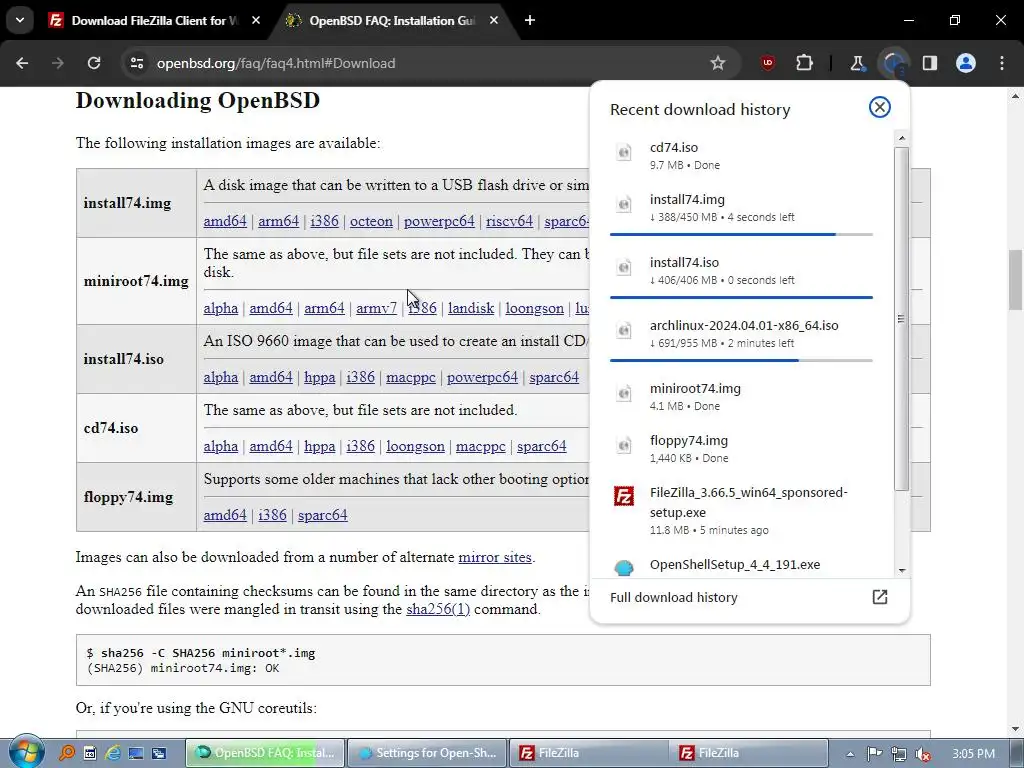Launch Internet Explorer from the taskbar
Screen dimensions: 1024x768
(x=113, y=753)
